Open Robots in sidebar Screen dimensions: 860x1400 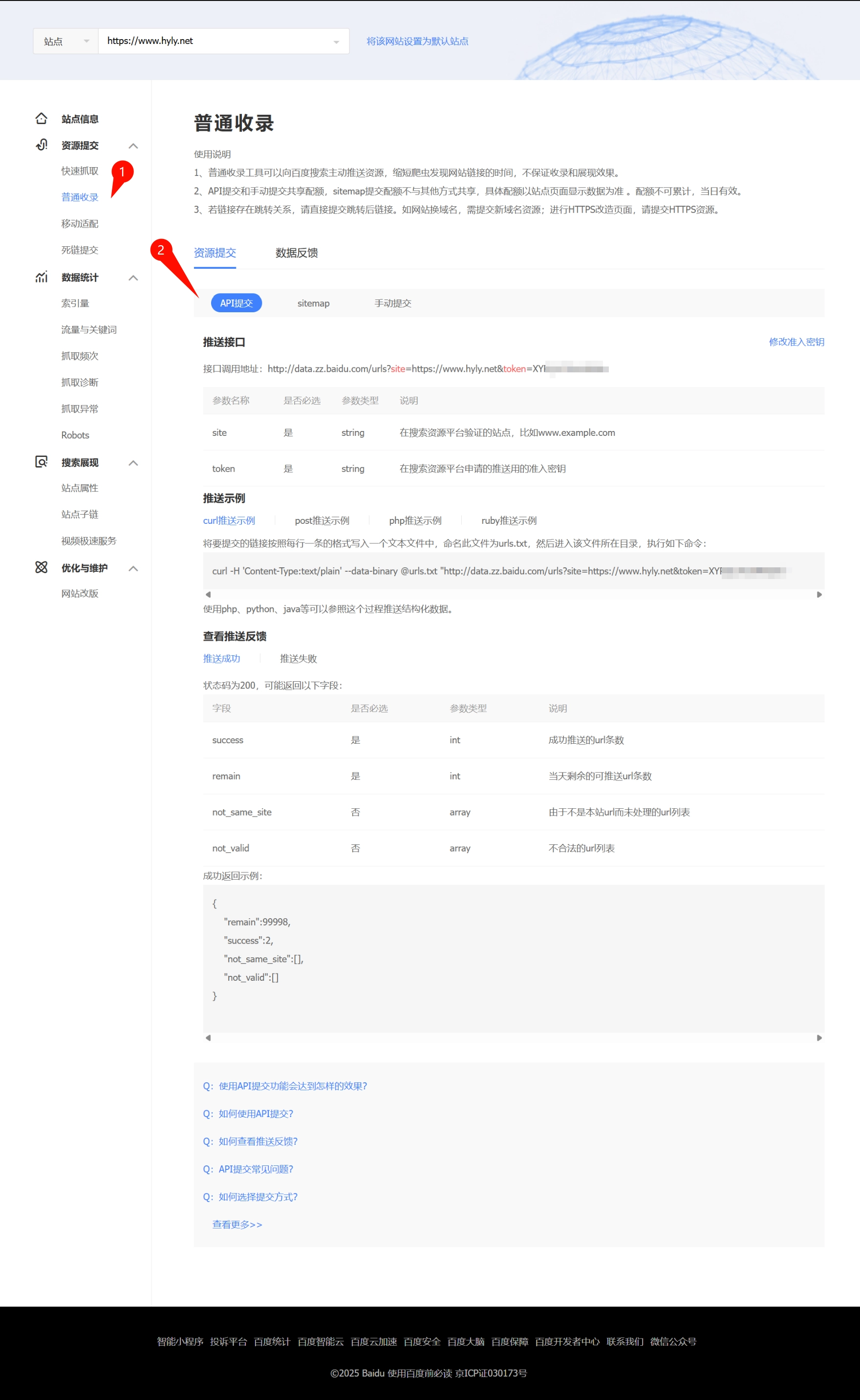[x=76, y=435]
